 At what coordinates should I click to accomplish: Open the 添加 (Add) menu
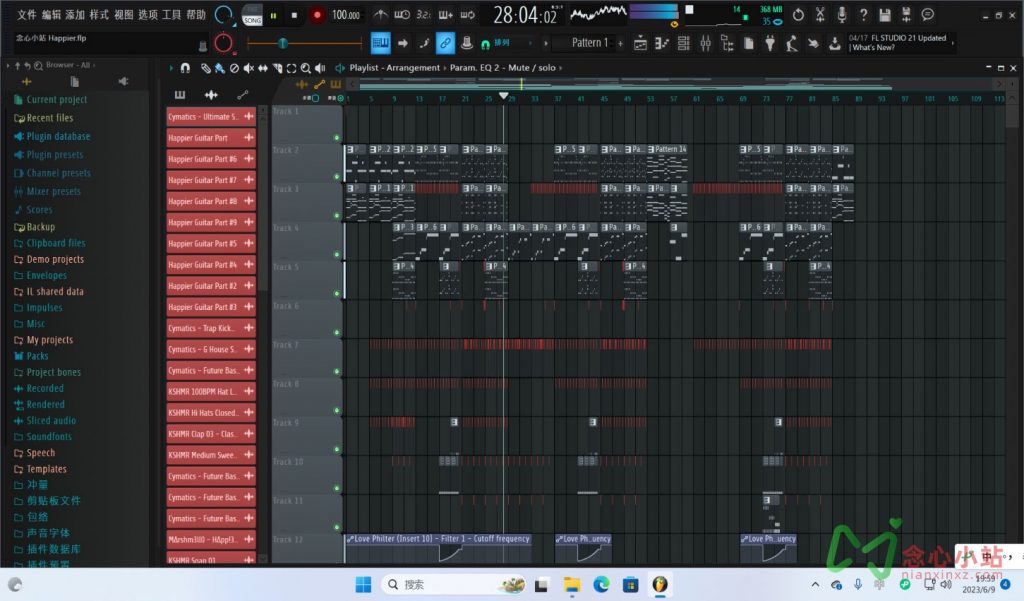click(x=75, y=14)
